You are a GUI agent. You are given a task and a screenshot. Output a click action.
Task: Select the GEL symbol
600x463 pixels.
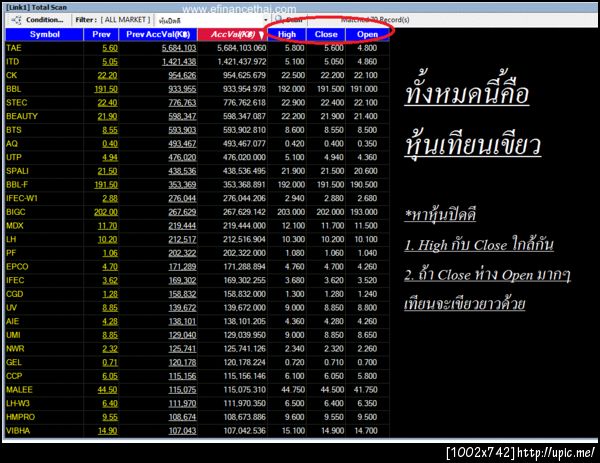pos(14,362)
